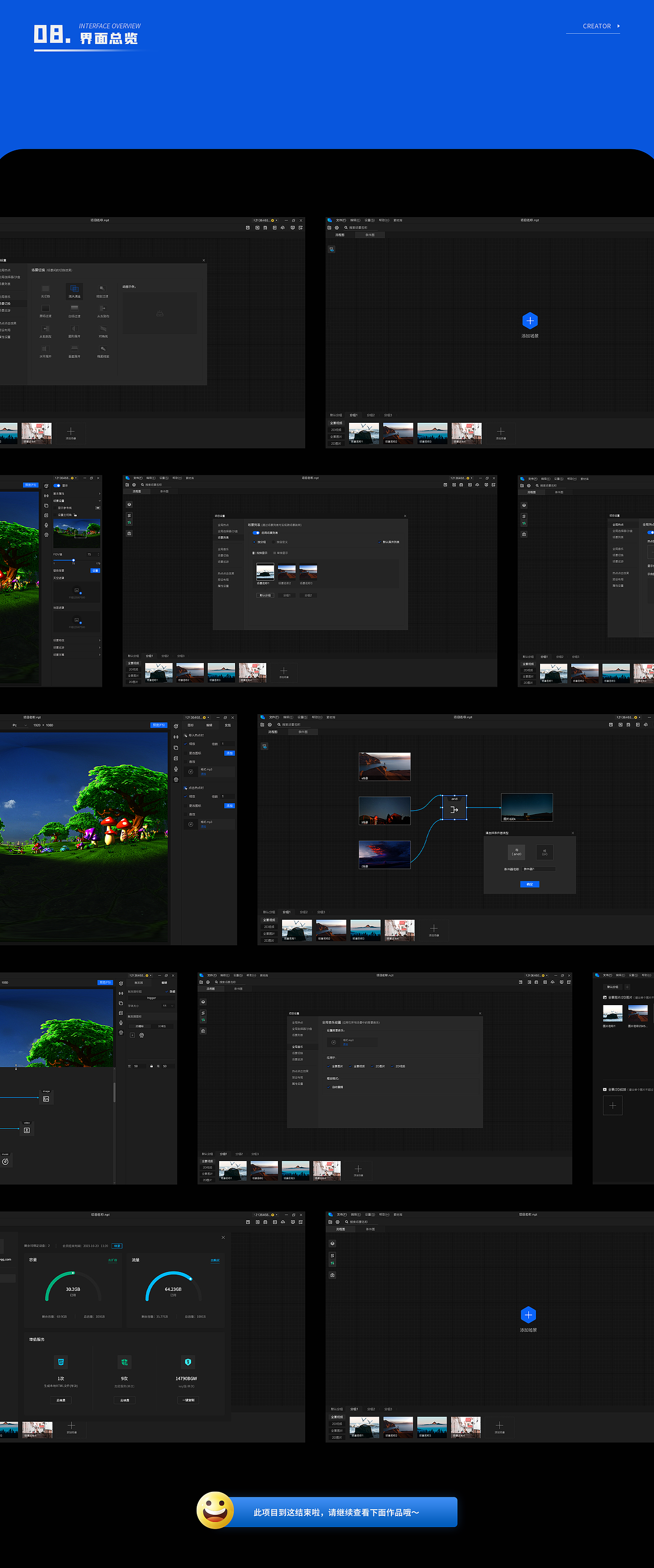The image size is (654, 1568).
Task: Click video node icon in trigger editor window
Action: (x=27, y=1130)
